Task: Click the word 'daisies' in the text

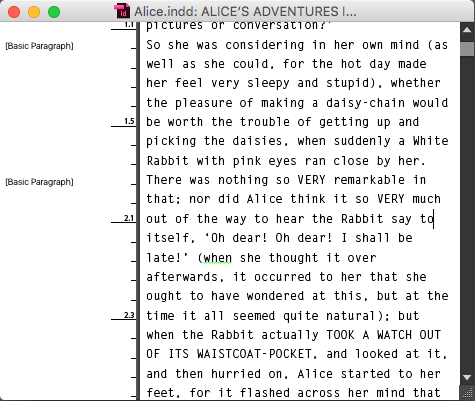Action: (257, 141)
